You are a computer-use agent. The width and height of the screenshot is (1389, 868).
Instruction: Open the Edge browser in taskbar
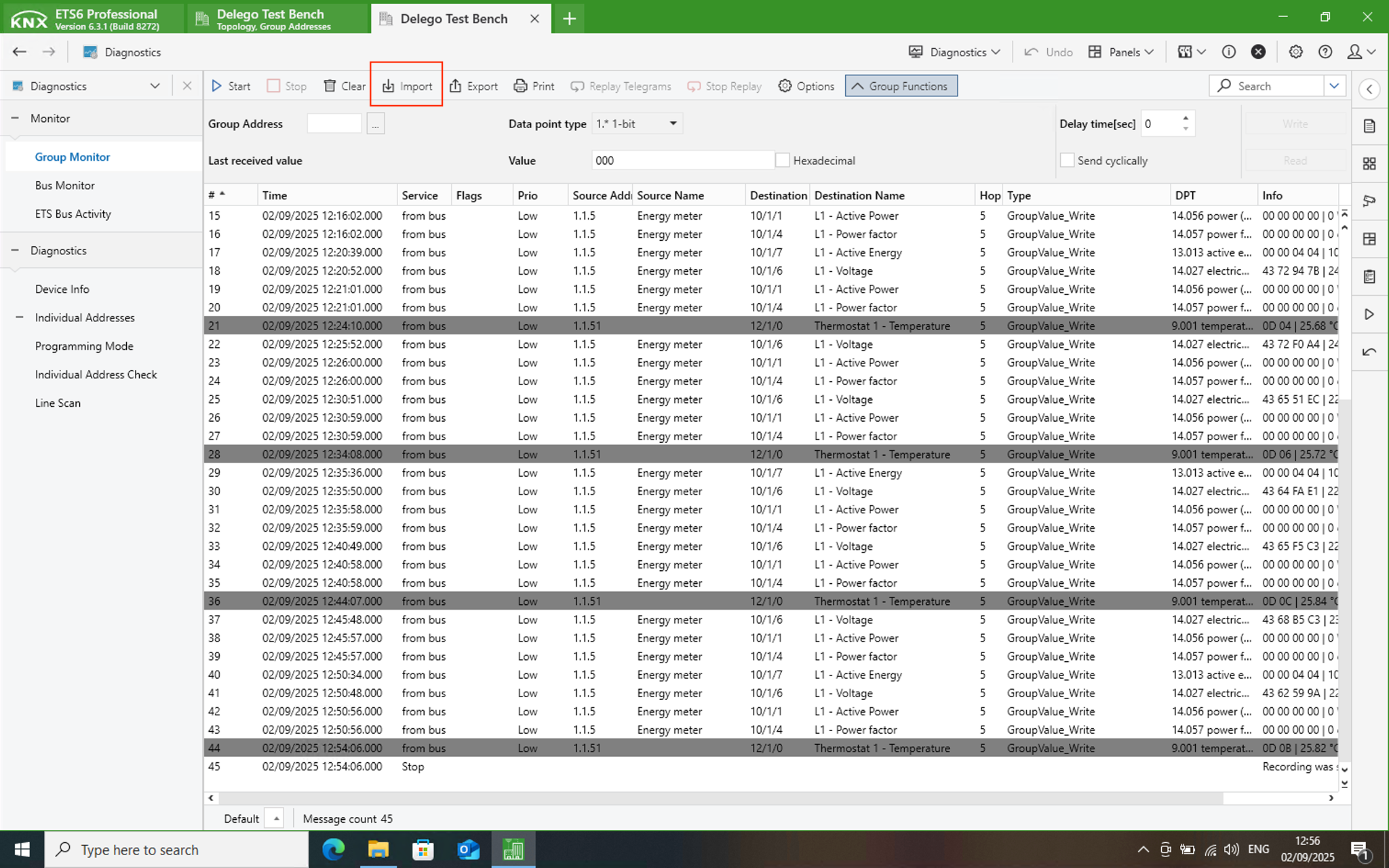(x=333, y=849)
